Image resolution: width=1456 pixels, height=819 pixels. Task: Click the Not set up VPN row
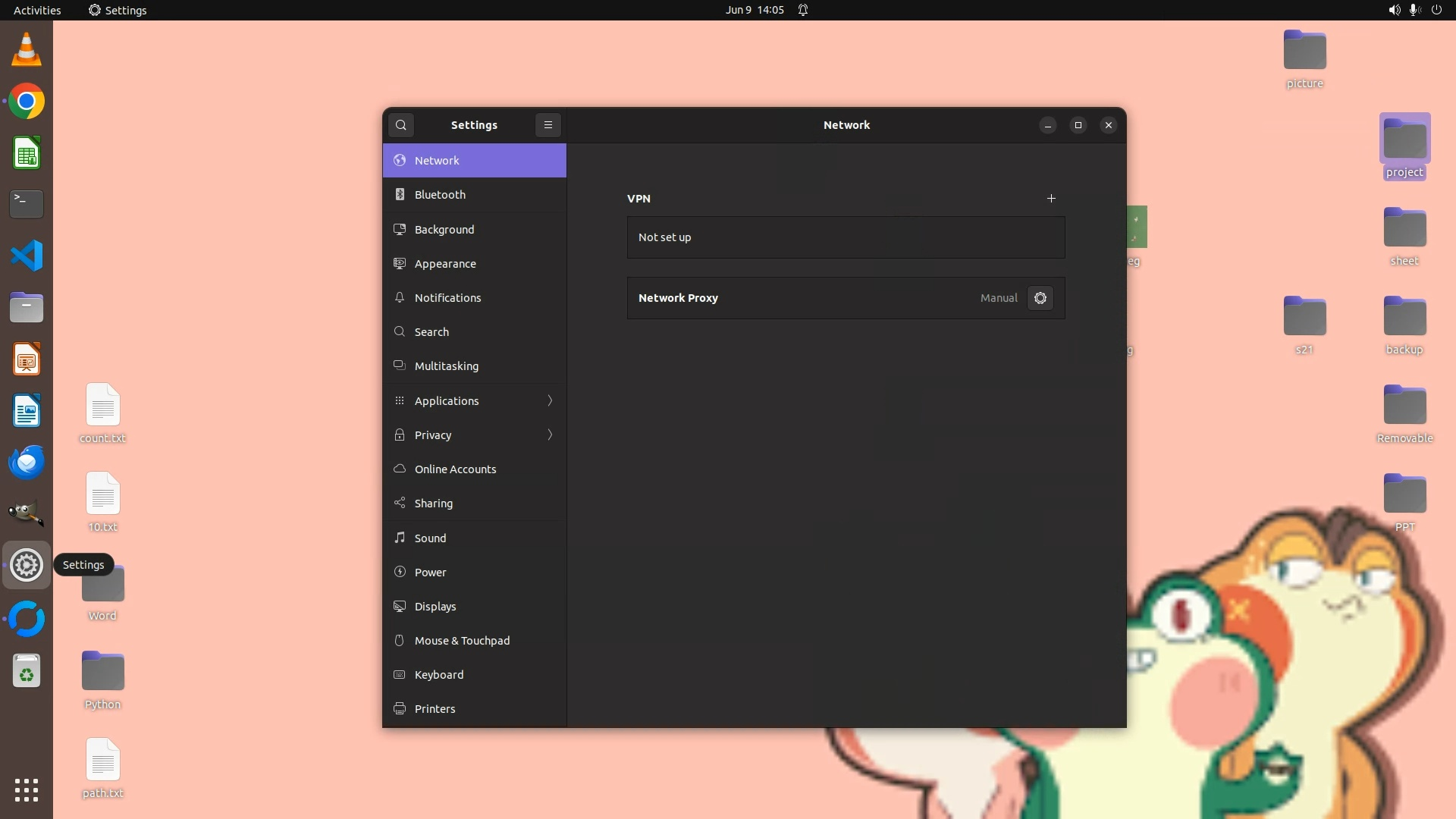pyautogui.click(x=846, y=237)
